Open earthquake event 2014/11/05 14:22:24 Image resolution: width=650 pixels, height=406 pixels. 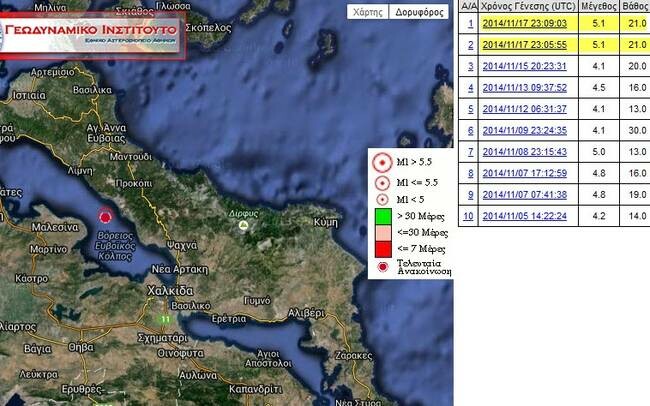click(x=524, y=216)
